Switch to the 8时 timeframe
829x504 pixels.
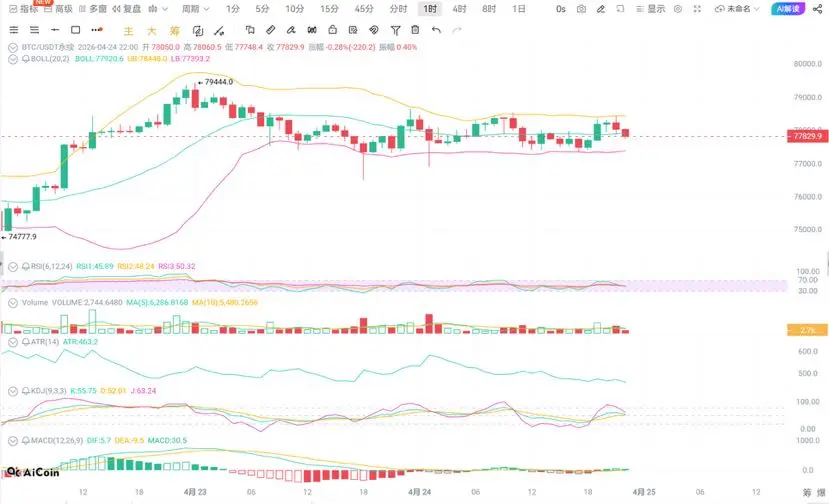tap(489, 9)
